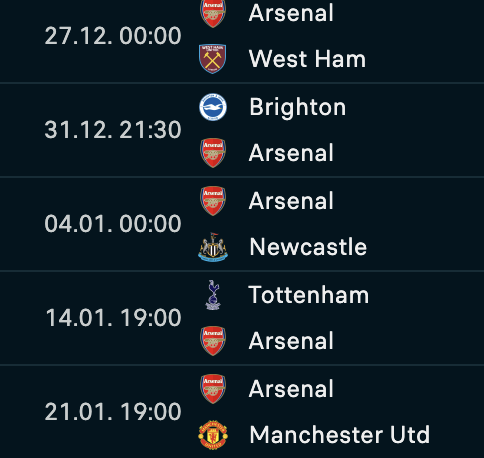Image resolution: width=484 pixels, height=458 pixels.
Task: Click the Newcastle club crest
Action: pyautogui.click(x=213, y=247)
